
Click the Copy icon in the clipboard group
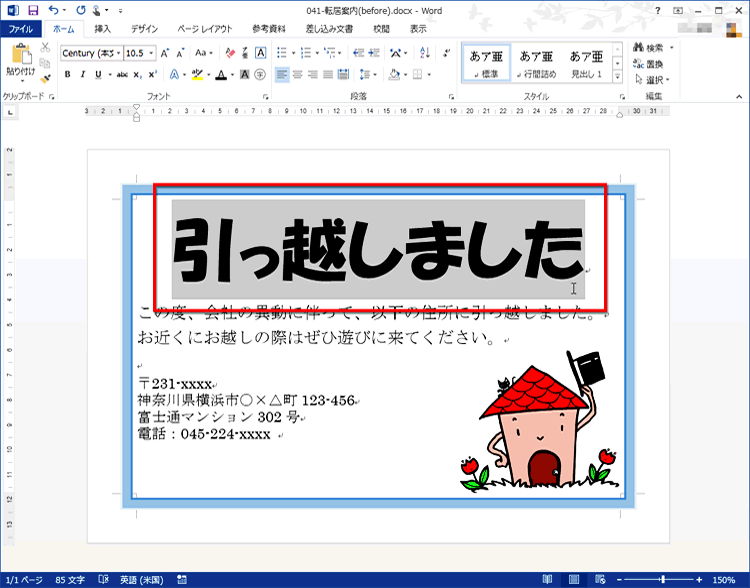45,63
